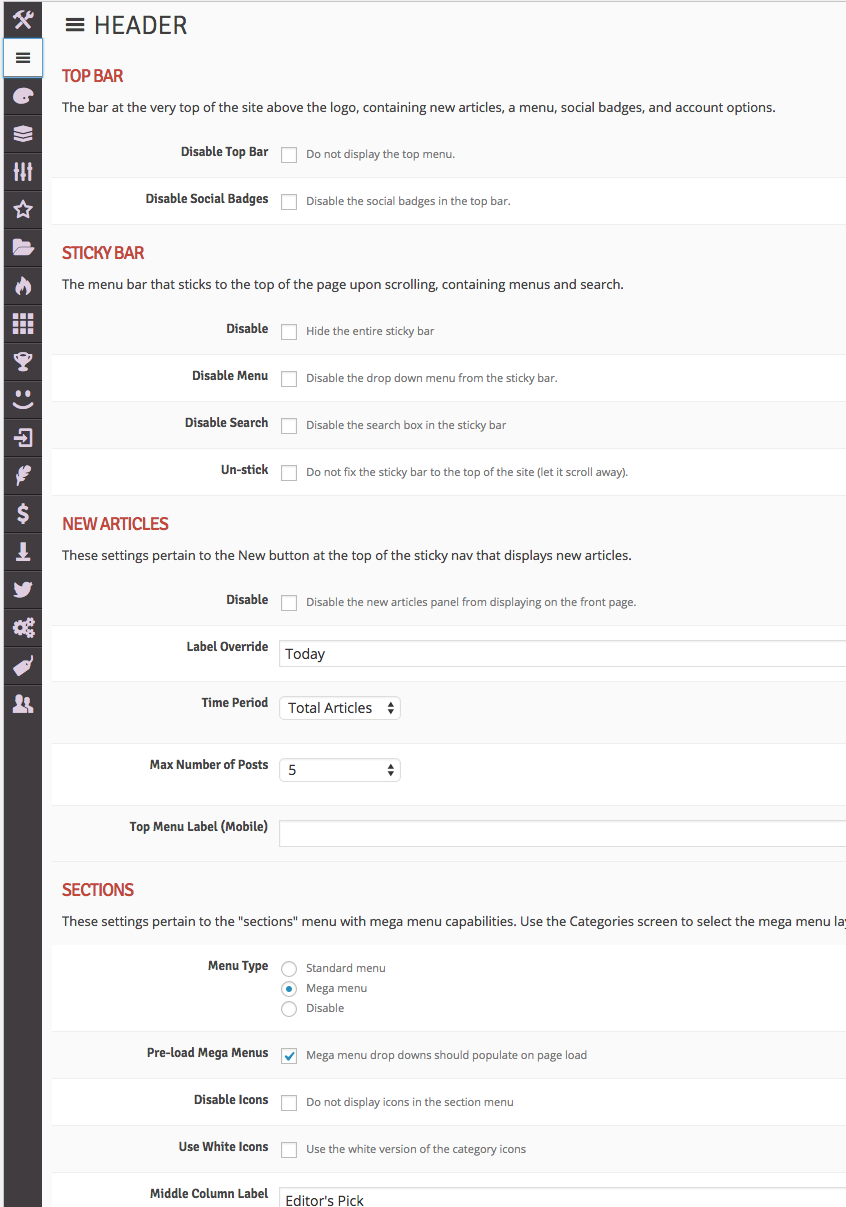Enable the Disable Top Bar checkbox

click(289, 155)
